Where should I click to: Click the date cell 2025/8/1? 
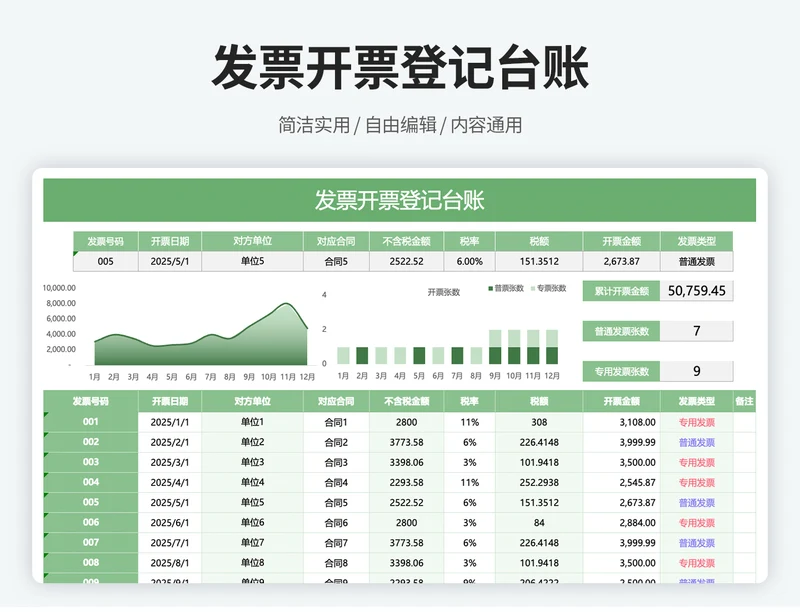pyautogui.click(x=169, y=563)
